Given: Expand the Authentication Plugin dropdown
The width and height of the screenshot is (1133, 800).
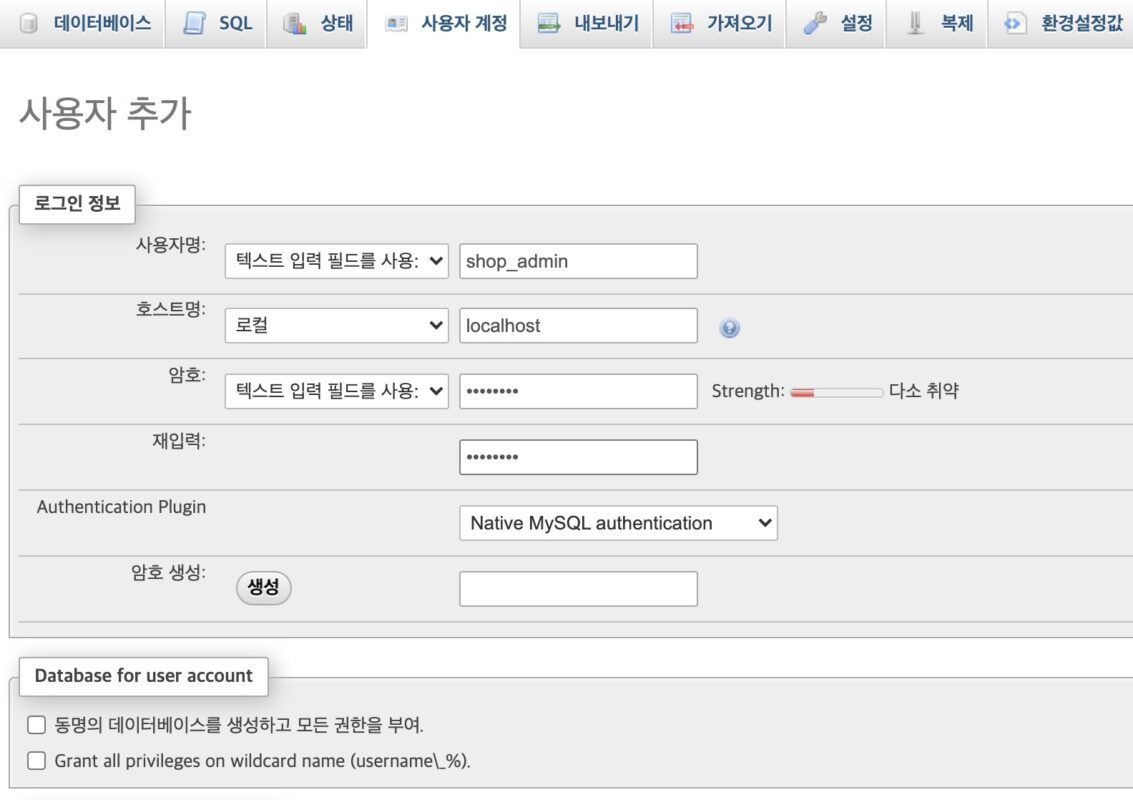Looking at the screenshot, I should tap(618, 523).
